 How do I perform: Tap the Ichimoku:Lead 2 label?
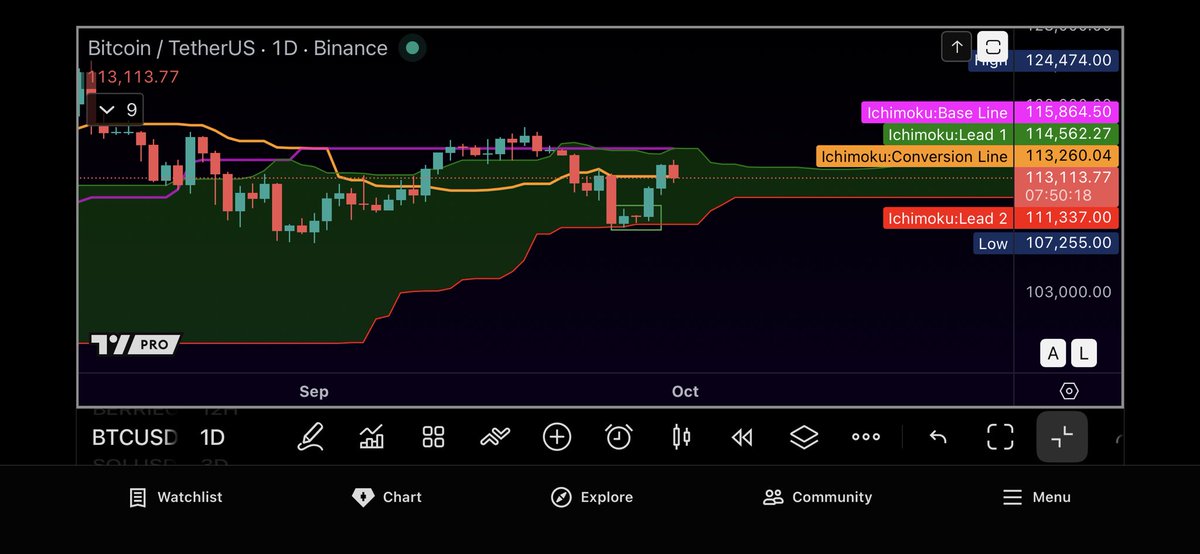coord(949,217)
